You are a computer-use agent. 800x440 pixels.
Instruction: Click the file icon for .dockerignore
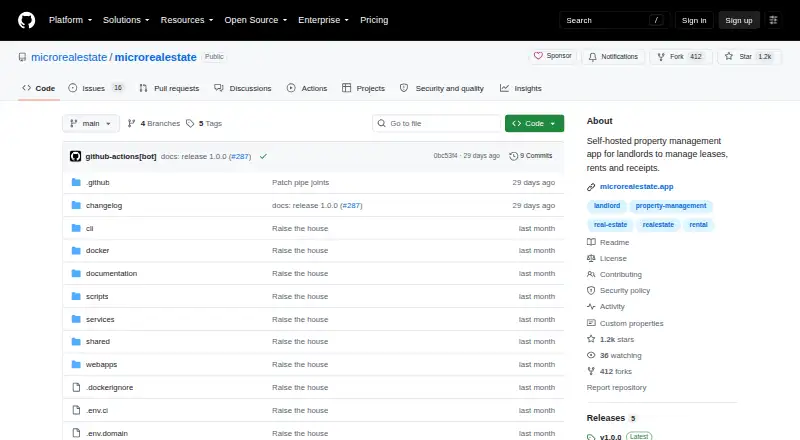[x=77, y=387]
